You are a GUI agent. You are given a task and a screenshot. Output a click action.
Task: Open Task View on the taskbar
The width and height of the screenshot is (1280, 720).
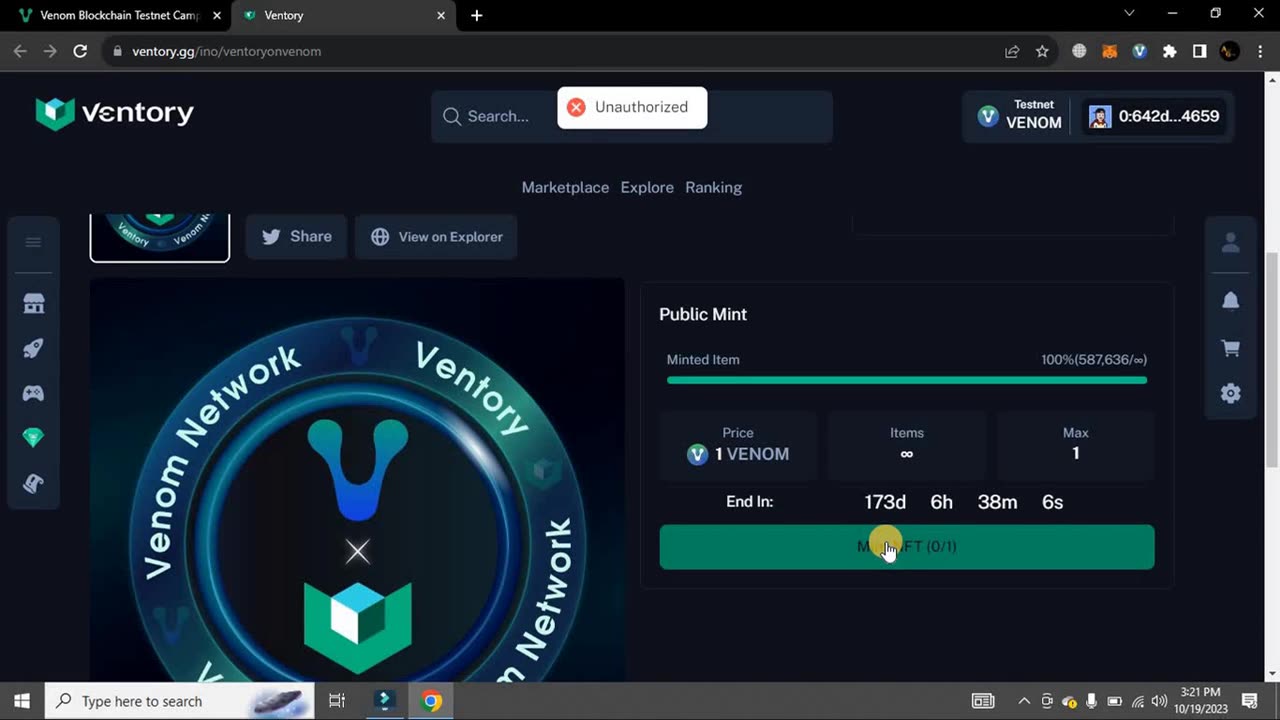(x=337, y=701)
